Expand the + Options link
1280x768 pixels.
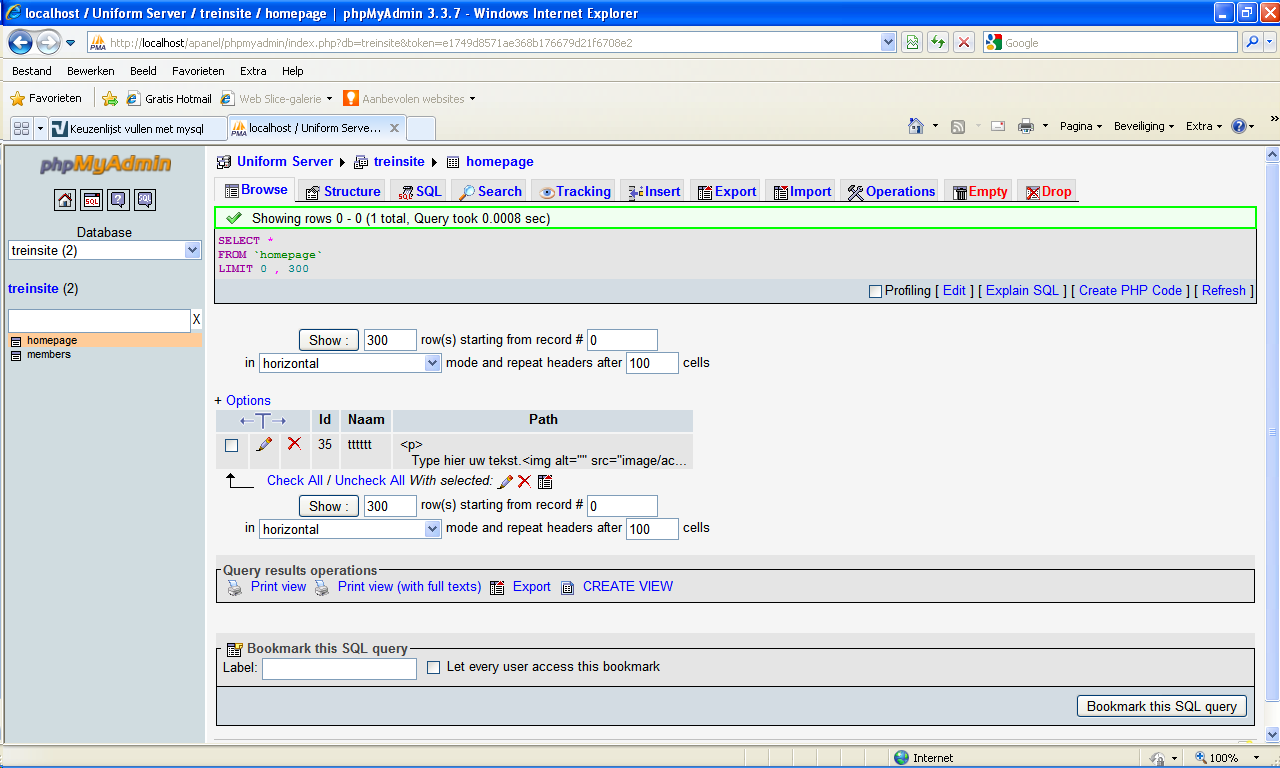(242, 401)
